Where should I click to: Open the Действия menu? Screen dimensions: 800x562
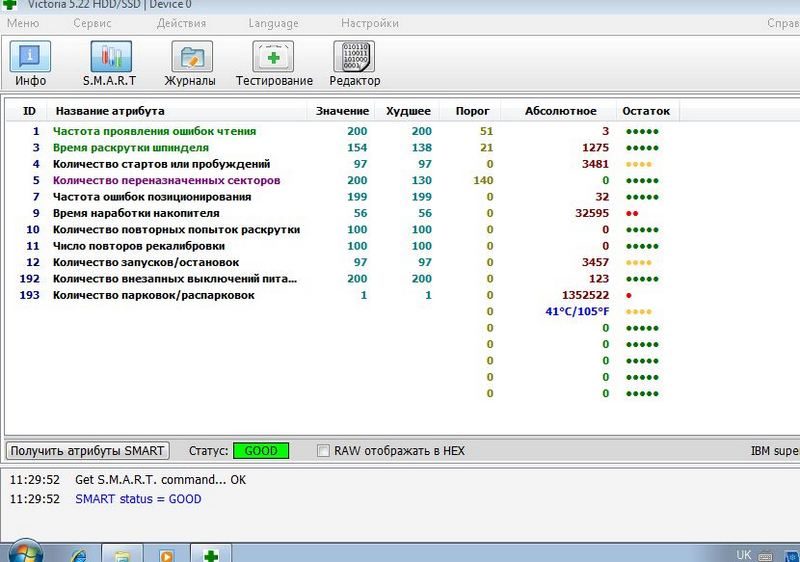pyautogui.click(x=181, y=23)
